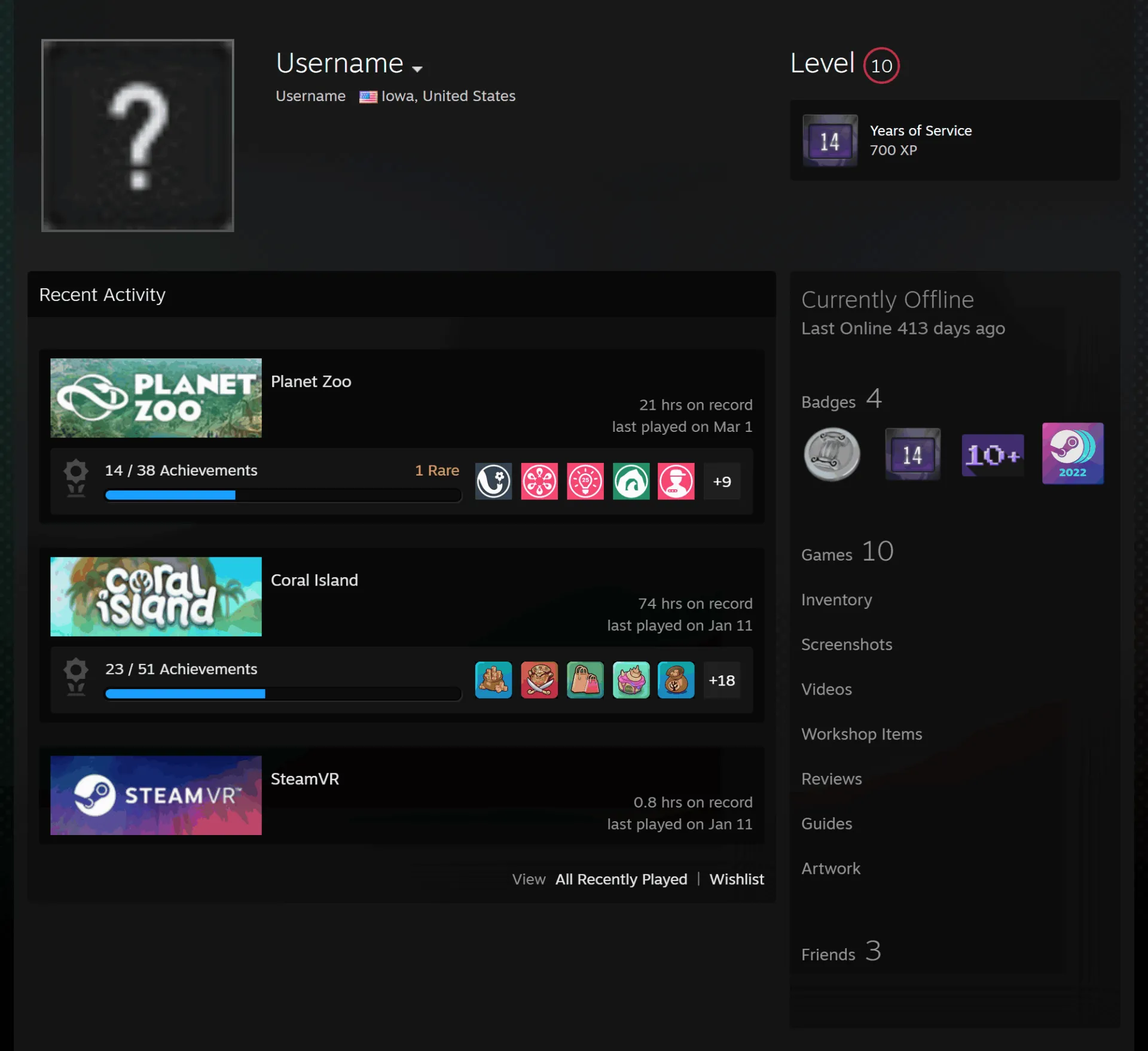The image size is (1148, 1051).
Task: Open the shopping bags Coral Island achievement icon
Action: point(585,680)
